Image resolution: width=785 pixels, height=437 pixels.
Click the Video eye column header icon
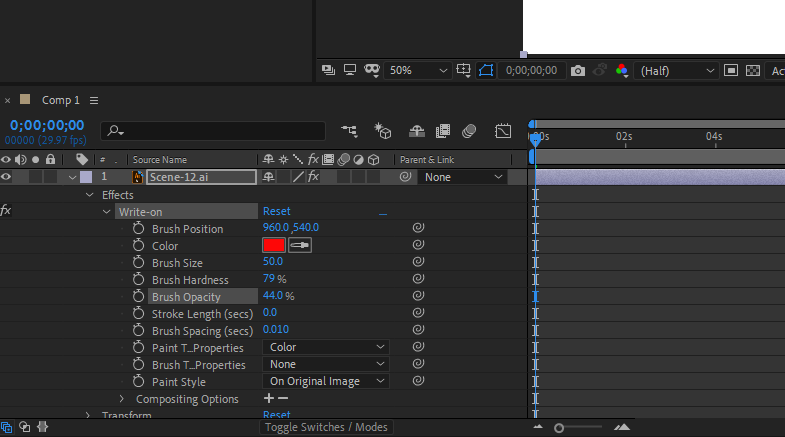click(x=6, y=160)
